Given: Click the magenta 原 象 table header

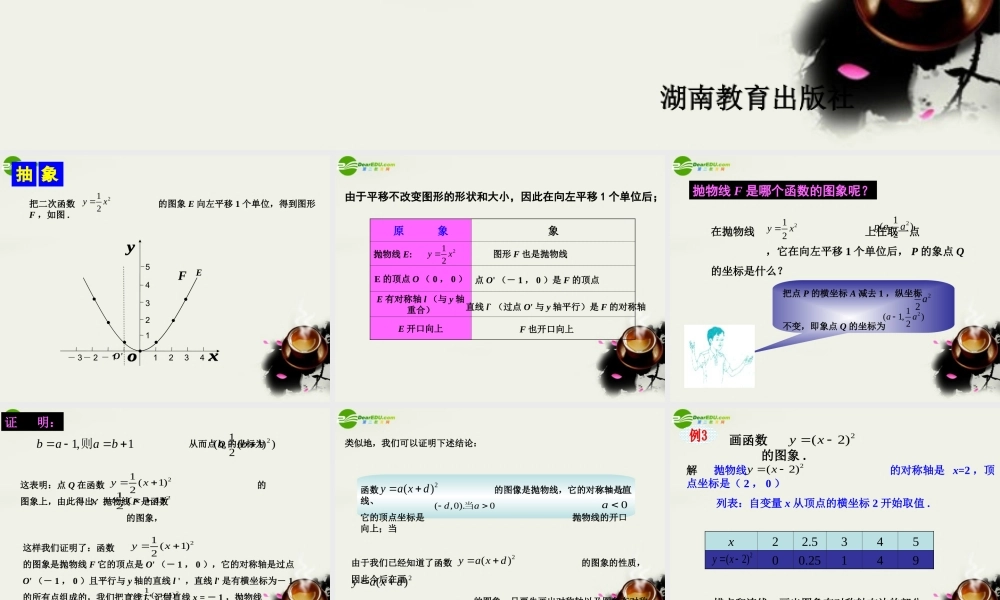Looking at the screenshot, I should [420, 230].
